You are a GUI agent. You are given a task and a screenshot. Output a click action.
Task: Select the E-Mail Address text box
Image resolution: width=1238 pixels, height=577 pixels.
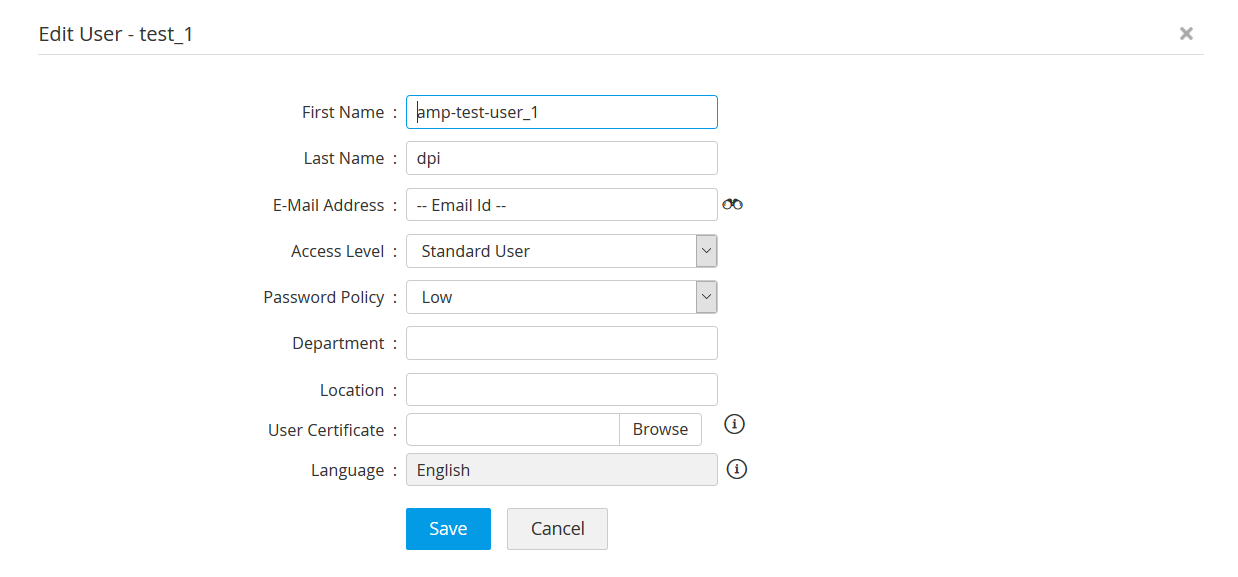(x=561, y=205)
